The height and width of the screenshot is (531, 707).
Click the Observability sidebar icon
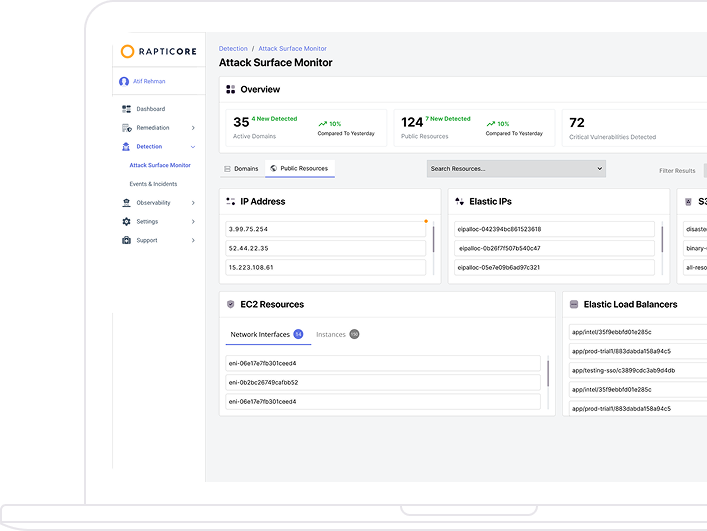click(126, 203)
